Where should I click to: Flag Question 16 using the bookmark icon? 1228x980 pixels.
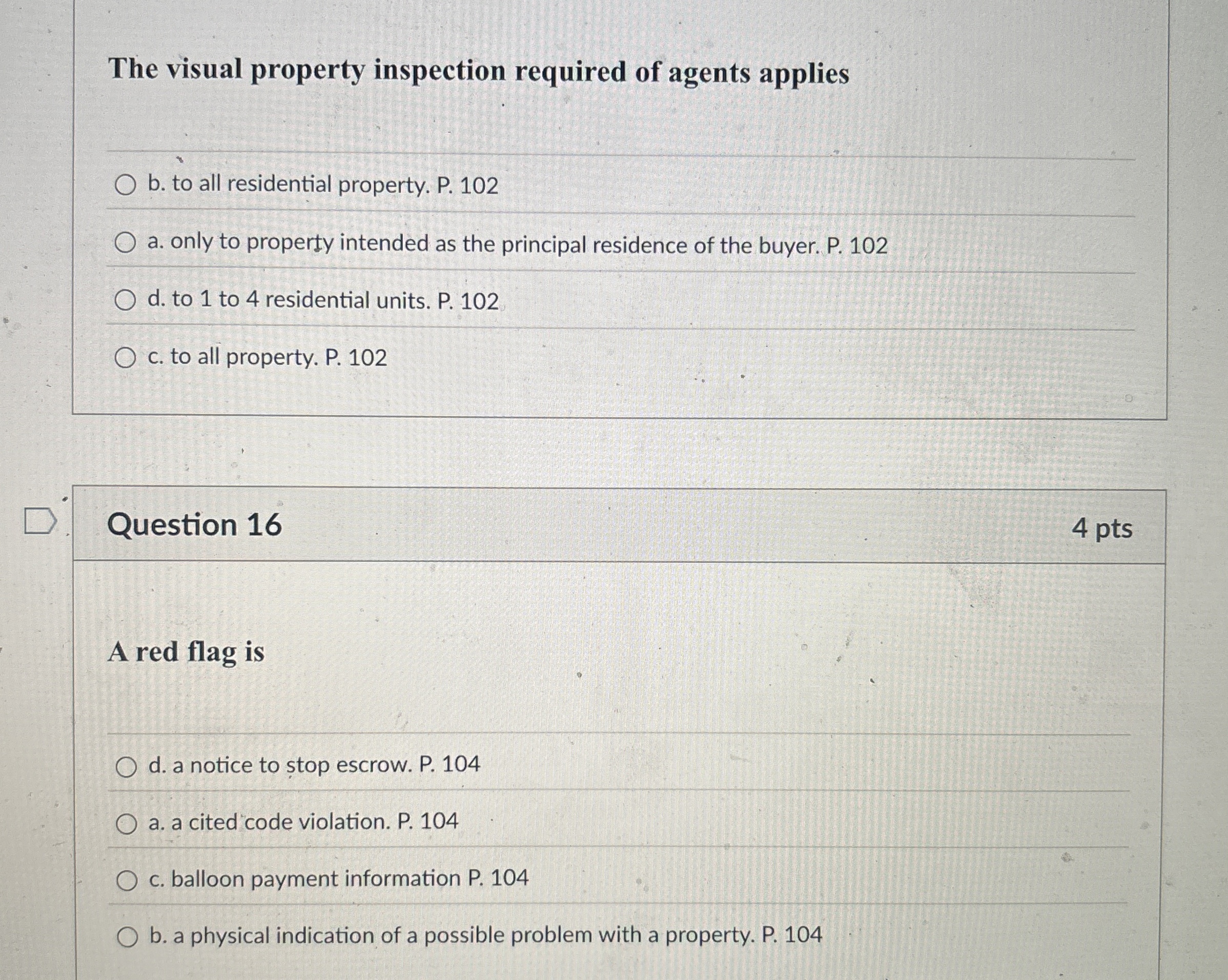click(40, 523)
